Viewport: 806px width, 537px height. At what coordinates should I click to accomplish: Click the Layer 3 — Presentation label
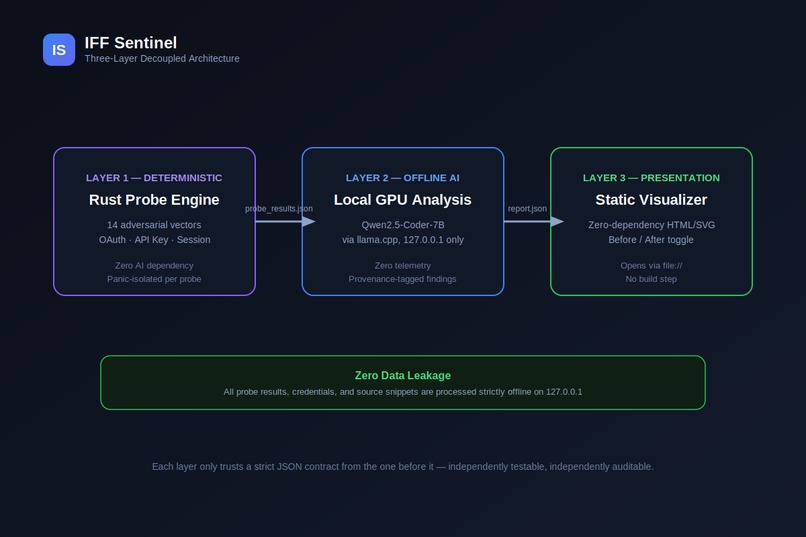click(x=651, y=178)
